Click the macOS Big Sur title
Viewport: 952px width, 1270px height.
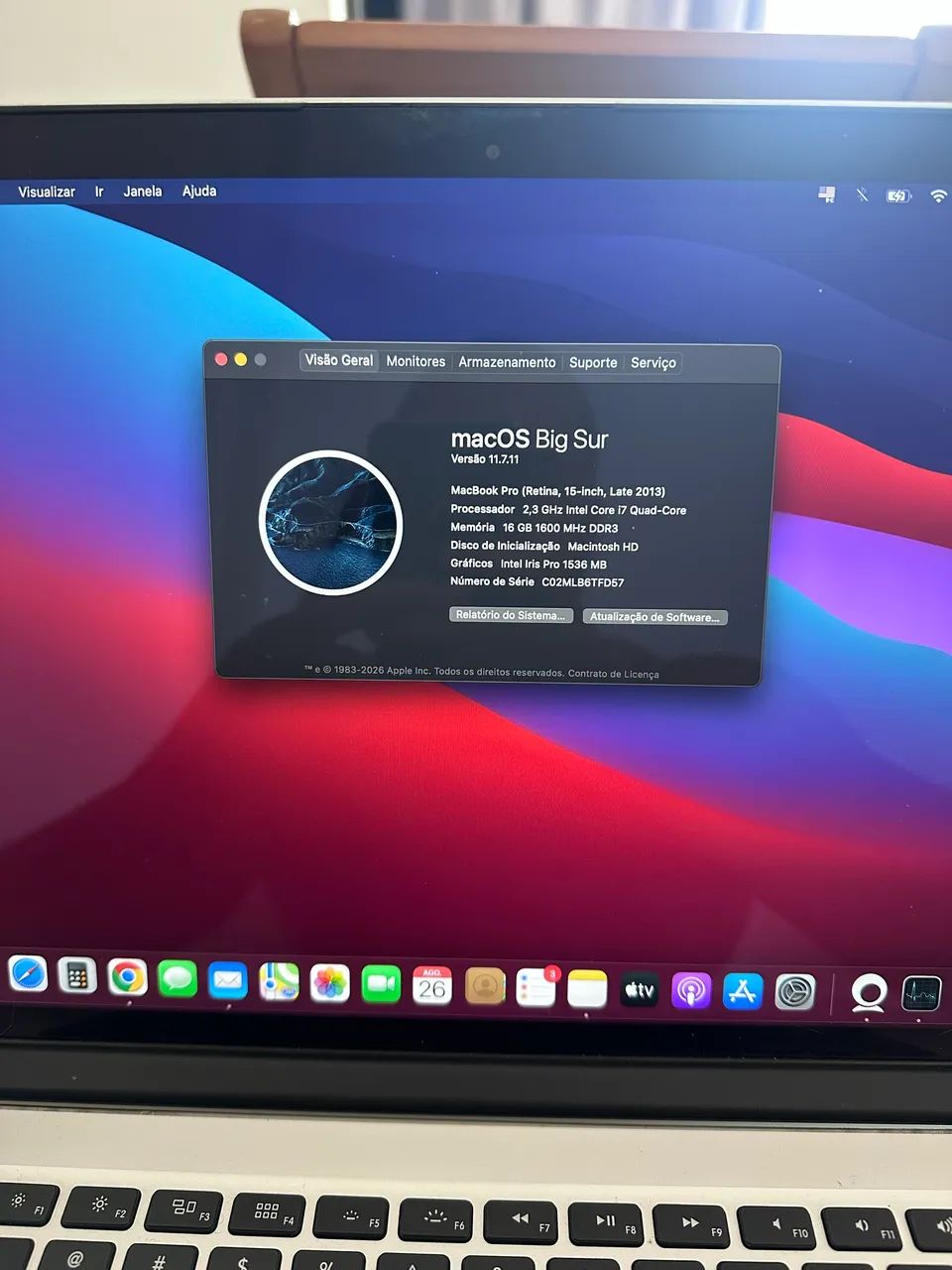(530, 439)
